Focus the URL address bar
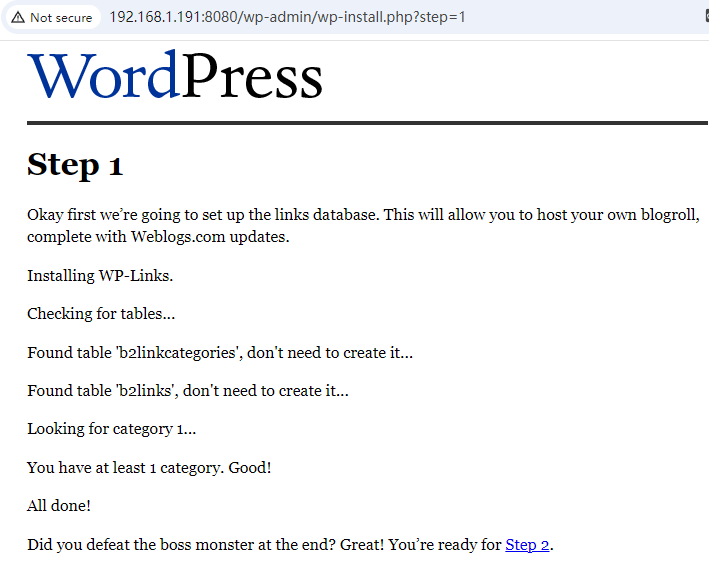The width and height of the screenshot is (709, 587). click(x=300, y=17)
